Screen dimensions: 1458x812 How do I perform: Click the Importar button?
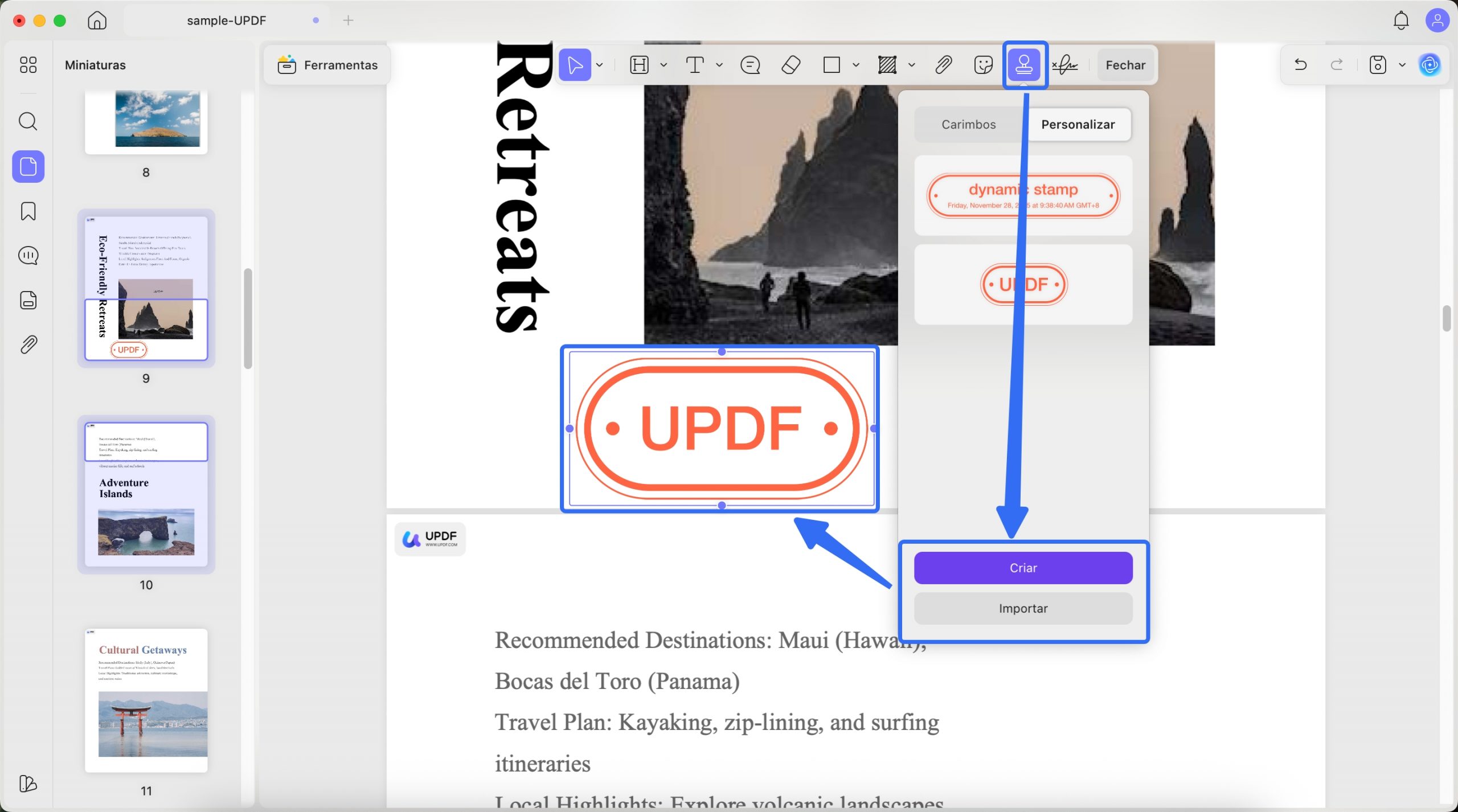pyautogui.click(x=1023, y=608)
